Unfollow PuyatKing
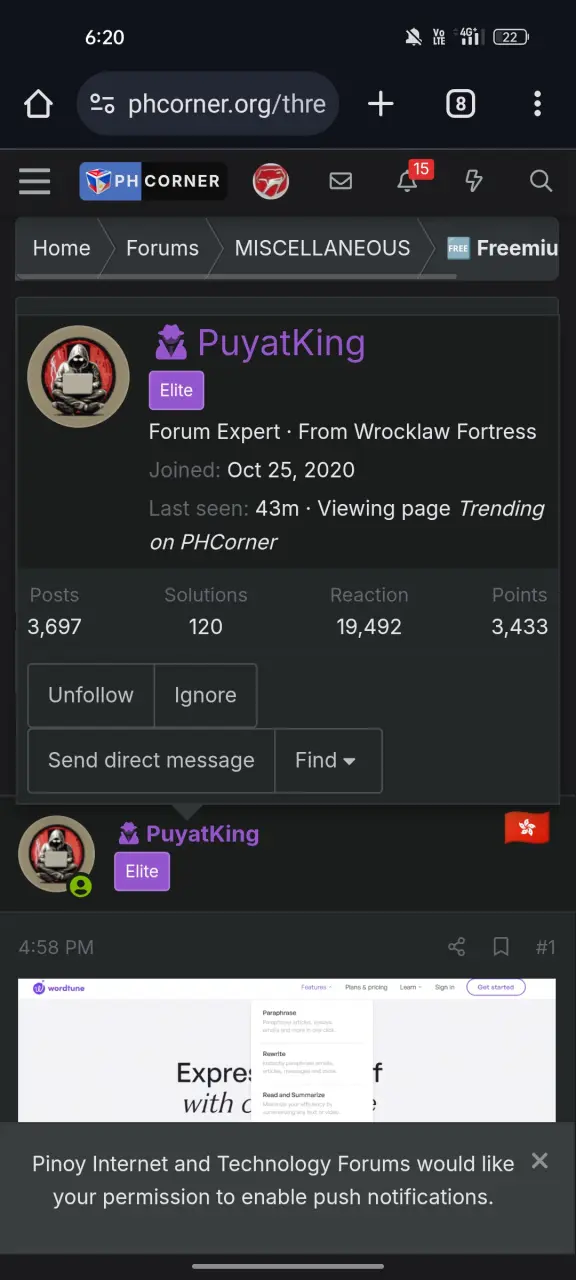Screen dimensions: 576x1280 tap(91, 695)
